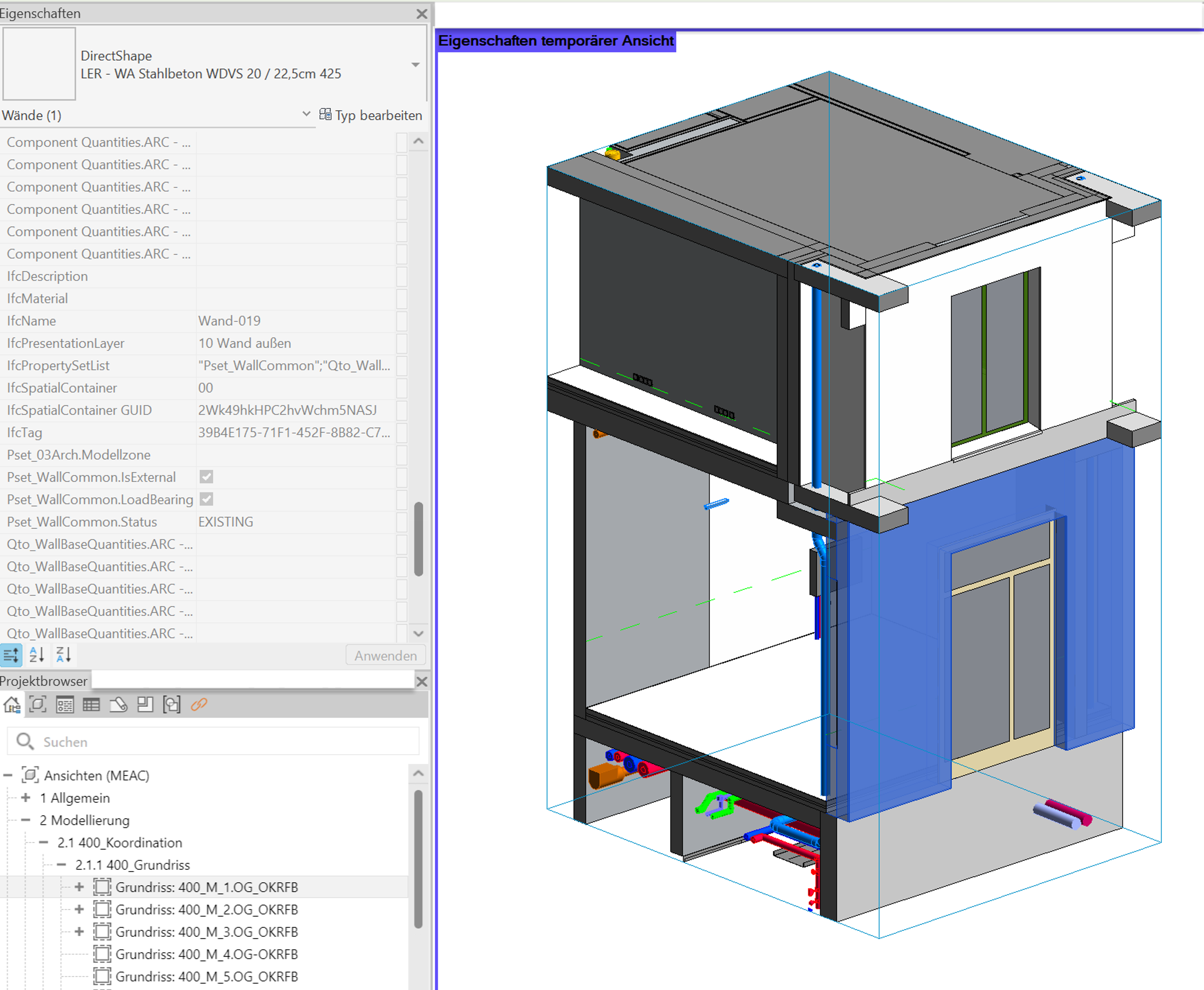Expand the 1 Allgemein tree node
The height and width of the screenshot is (990, 1204).
[x=26, y=797]
